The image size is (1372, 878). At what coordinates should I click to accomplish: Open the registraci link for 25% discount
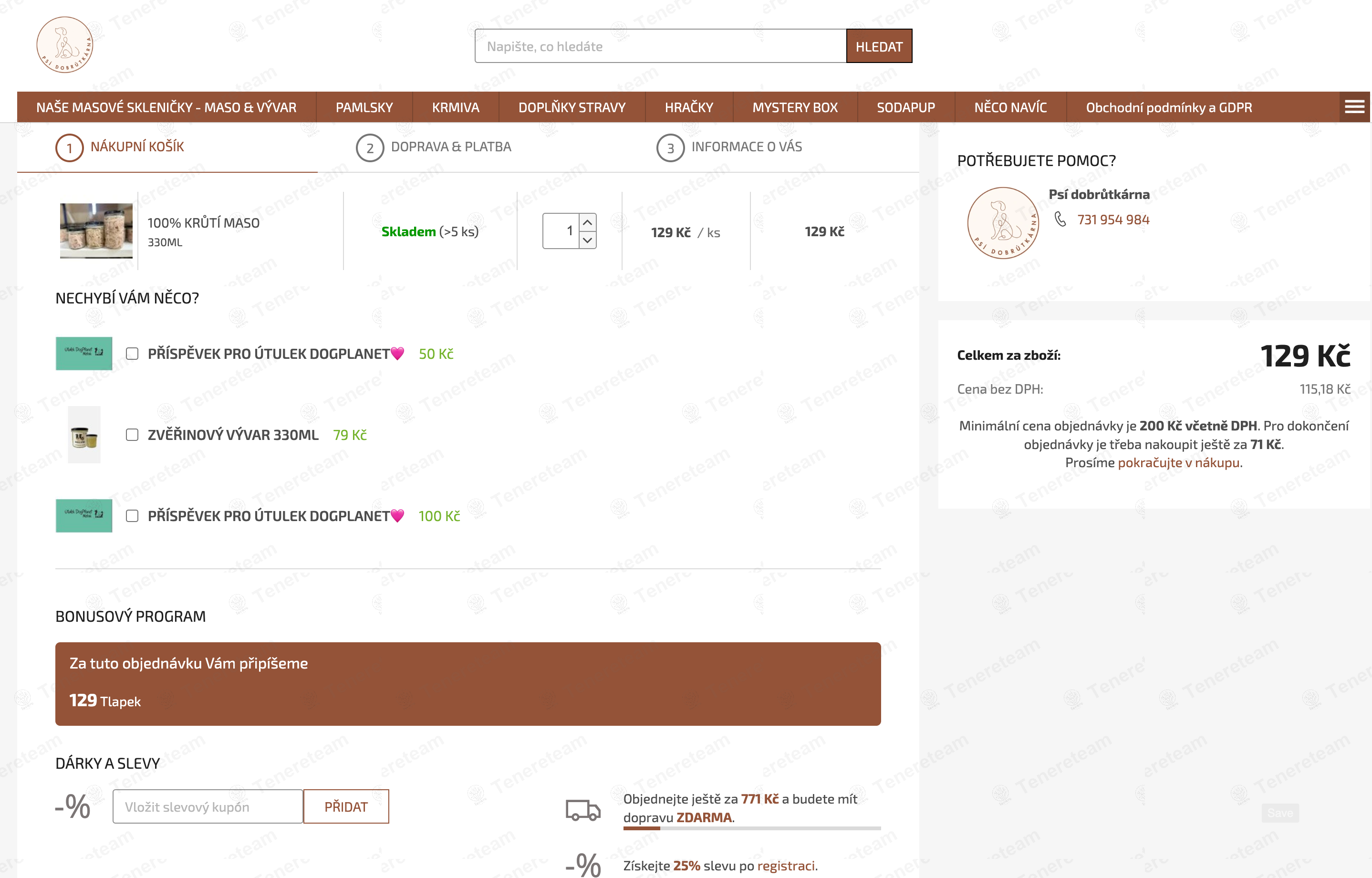point(786,866)
